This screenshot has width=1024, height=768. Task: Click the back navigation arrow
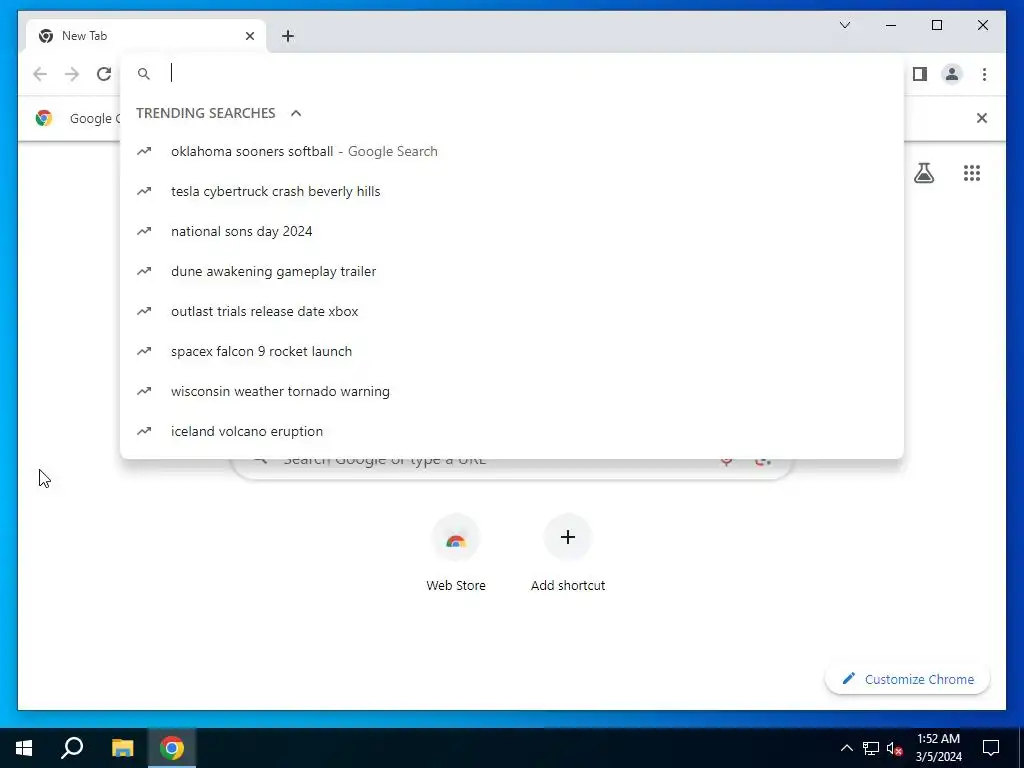[x=40, y=74]
